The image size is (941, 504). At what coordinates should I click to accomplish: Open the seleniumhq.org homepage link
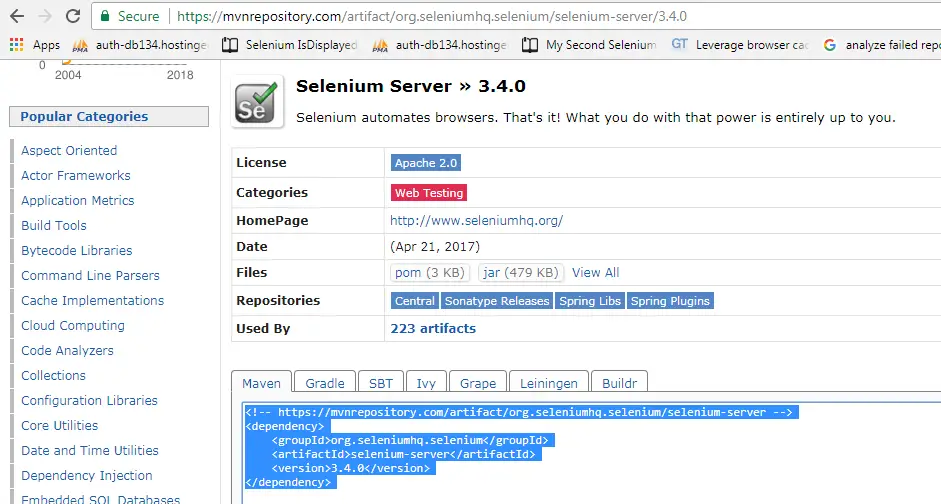coord(477,220)
